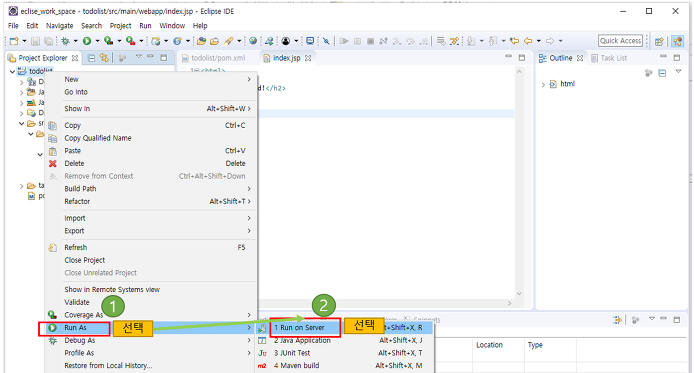Viewport: 694px width, 373px height.
Task: Maximize the editor area
Action: point(522,58)
